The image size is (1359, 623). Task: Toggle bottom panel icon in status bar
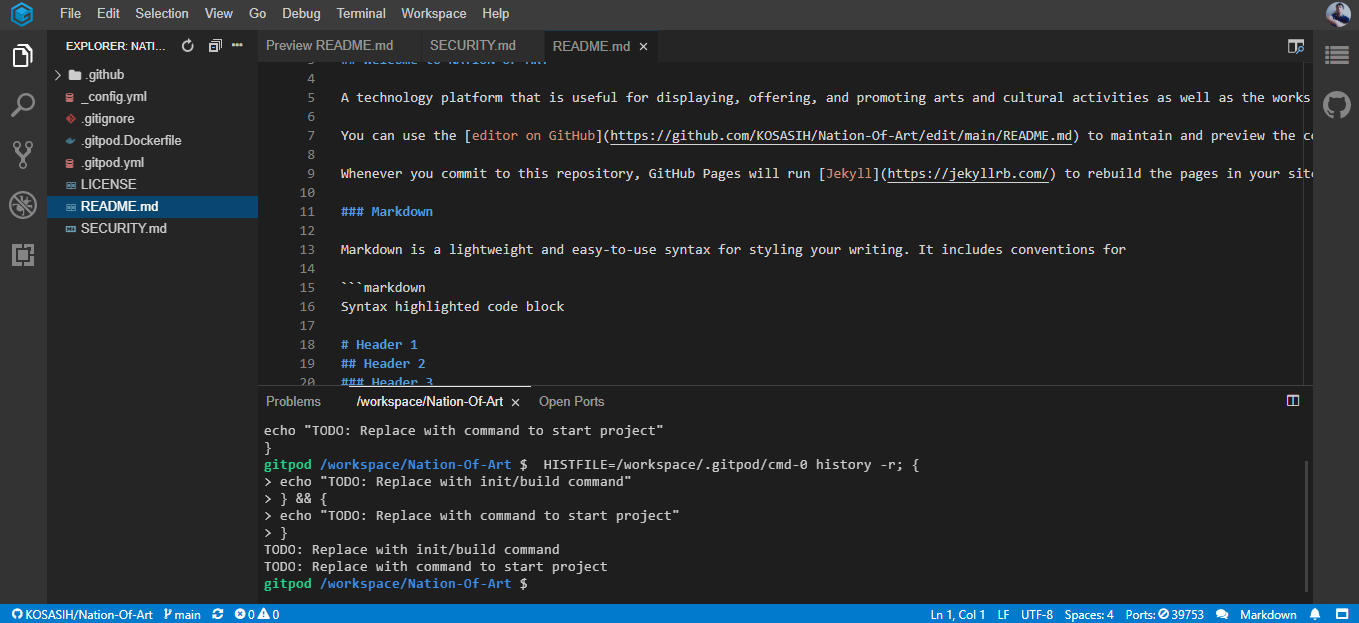point(1341,614)
